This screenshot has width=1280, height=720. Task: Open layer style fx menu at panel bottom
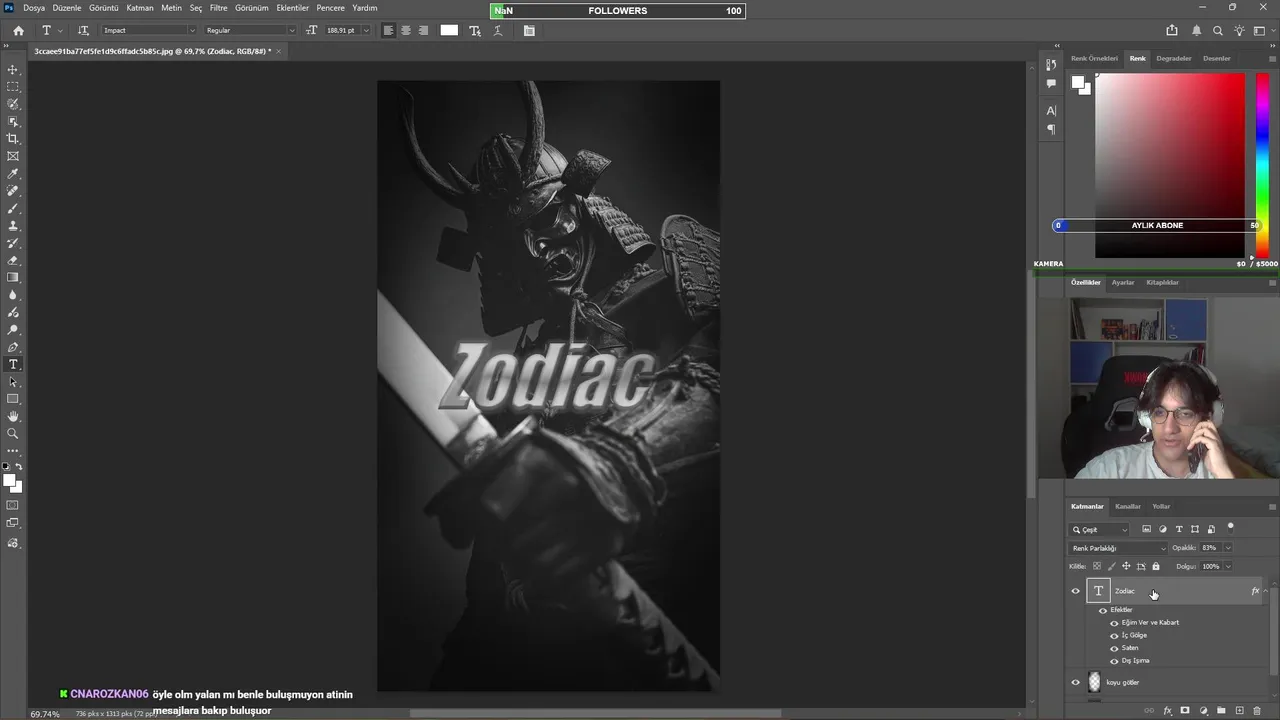(1167, 711)
